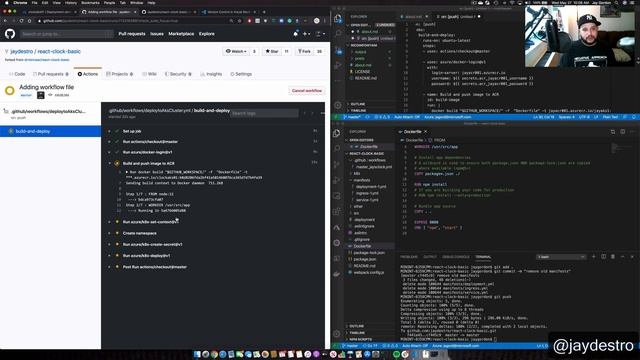Collapse the manifests folder in Explorer
Image resolution: width=640 pixels, height=360 pixels.
coord(362,180)
